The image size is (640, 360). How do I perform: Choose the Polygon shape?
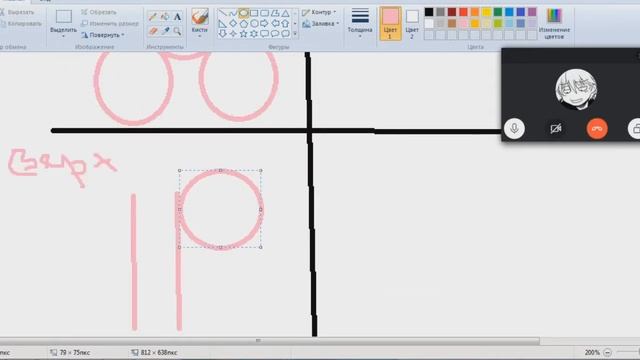275,13
